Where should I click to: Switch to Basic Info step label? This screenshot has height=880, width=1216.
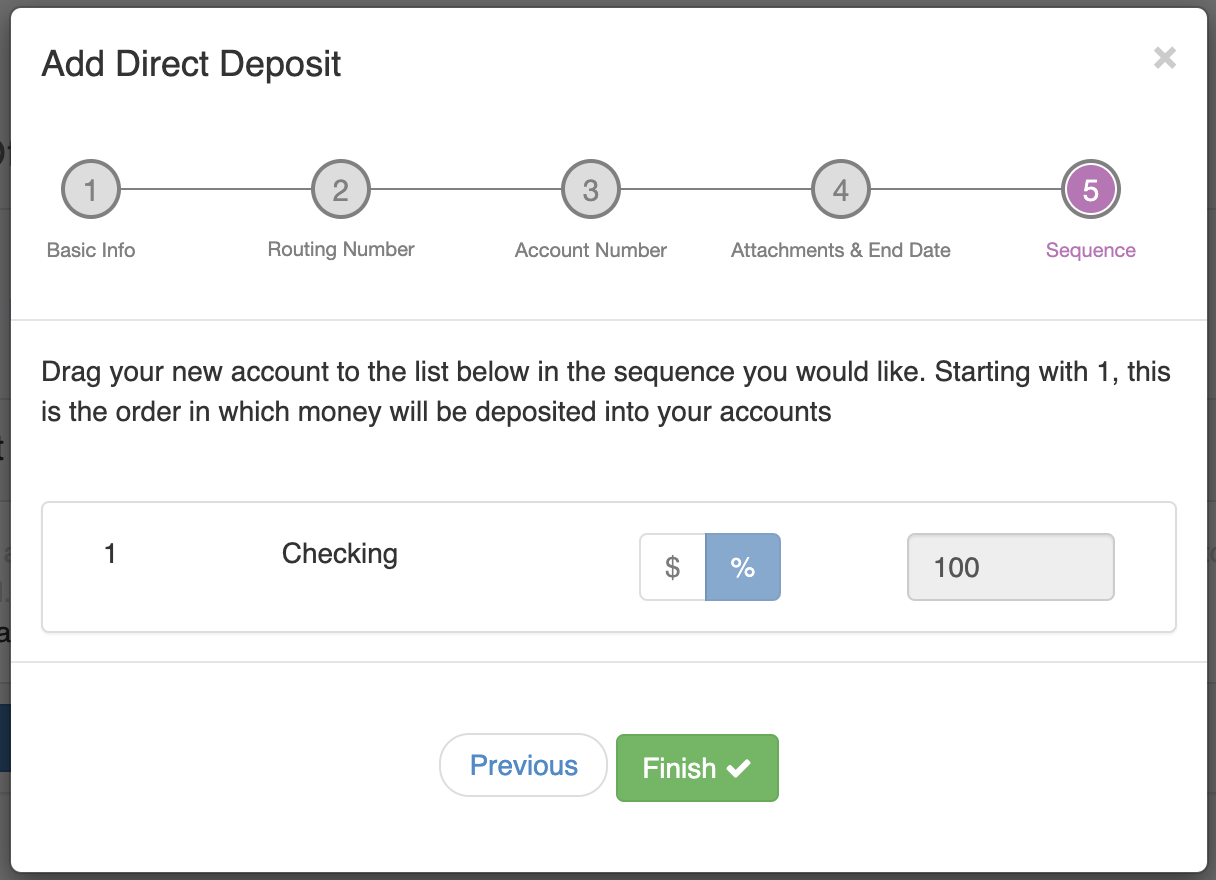coord(91,250)
